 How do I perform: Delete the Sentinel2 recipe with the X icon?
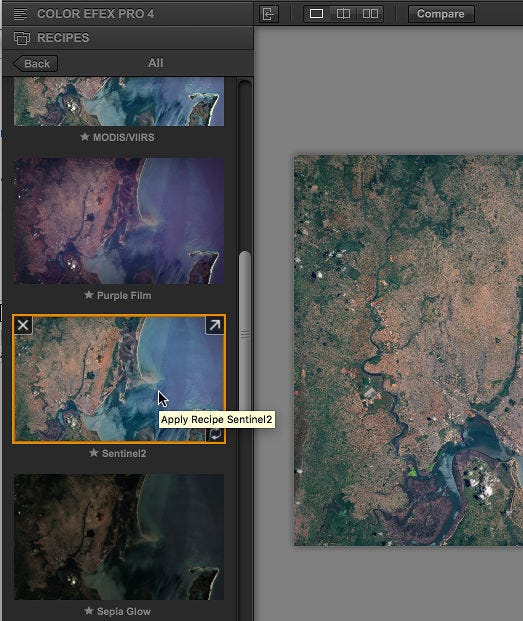[x=23, y=325]
